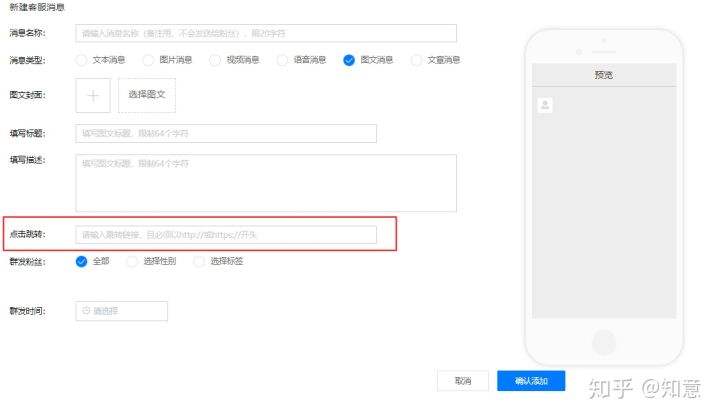Click the 图文封面 label
Viewport: 720px width, 418px height.
point(28,95)
